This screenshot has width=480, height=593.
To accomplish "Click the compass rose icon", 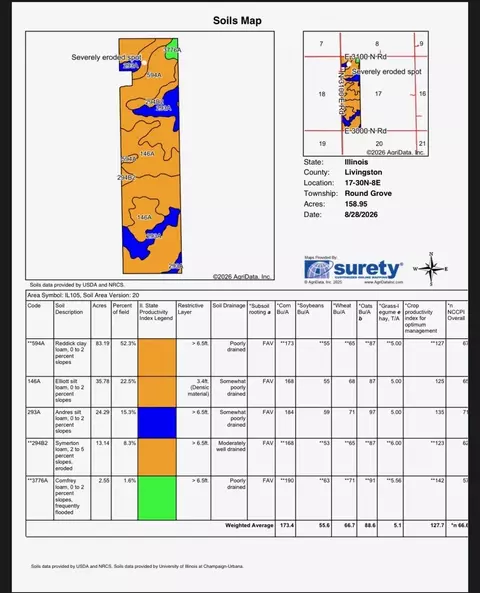I will pos(431,269).
